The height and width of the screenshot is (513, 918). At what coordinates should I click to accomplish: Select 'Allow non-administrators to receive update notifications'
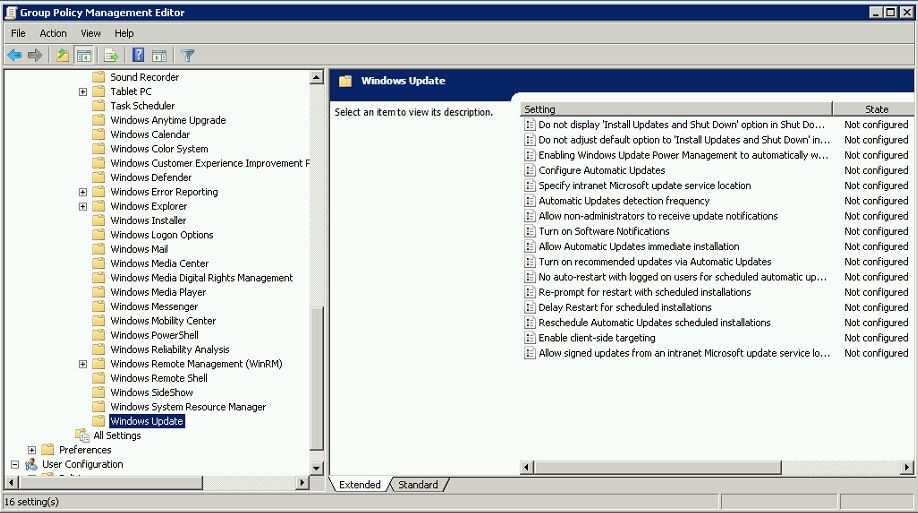tap(658, 216)
